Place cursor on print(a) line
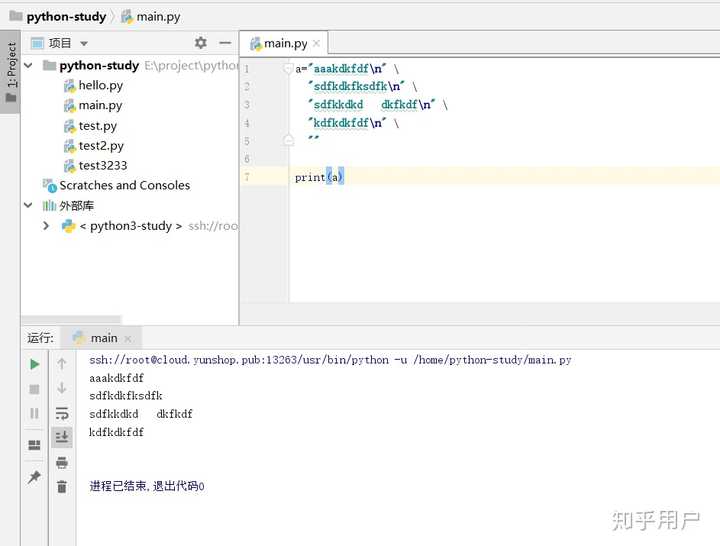This screenshot has width=720, height=546. (x=319, y=177)
